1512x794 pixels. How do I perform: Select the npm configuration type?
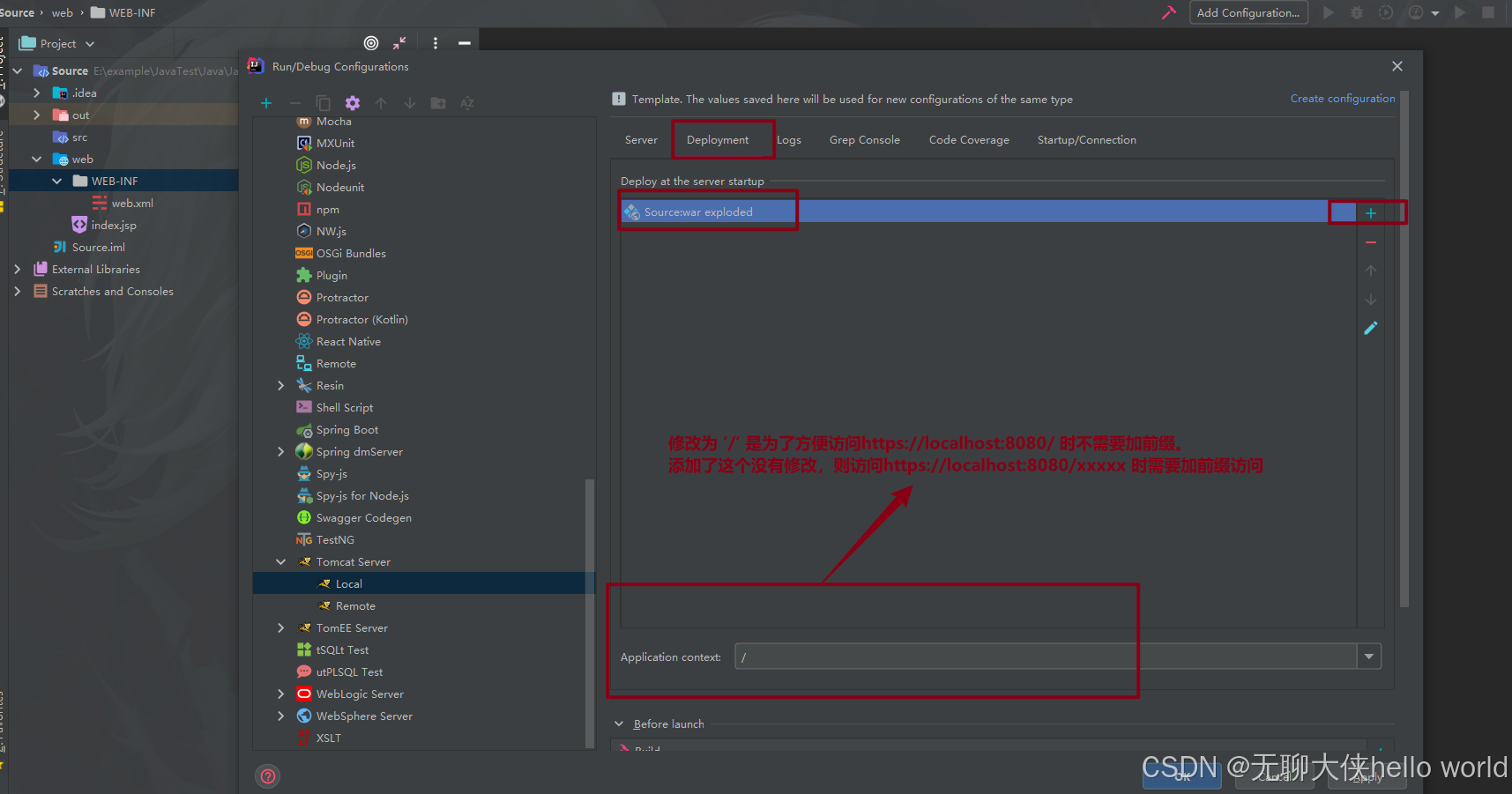[x=327, y=210]
